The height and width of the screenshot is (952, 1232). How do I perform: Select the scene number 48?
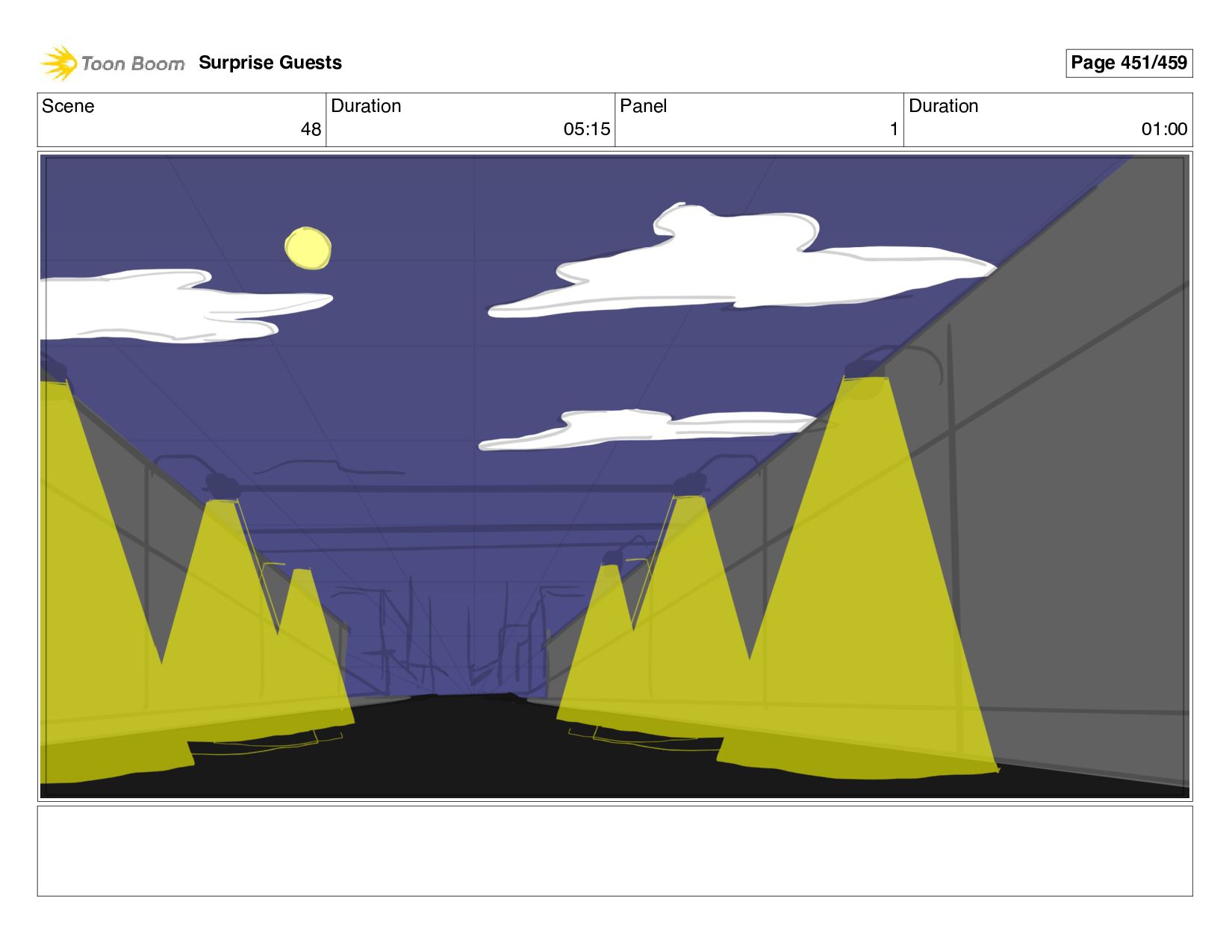[311, 129]
